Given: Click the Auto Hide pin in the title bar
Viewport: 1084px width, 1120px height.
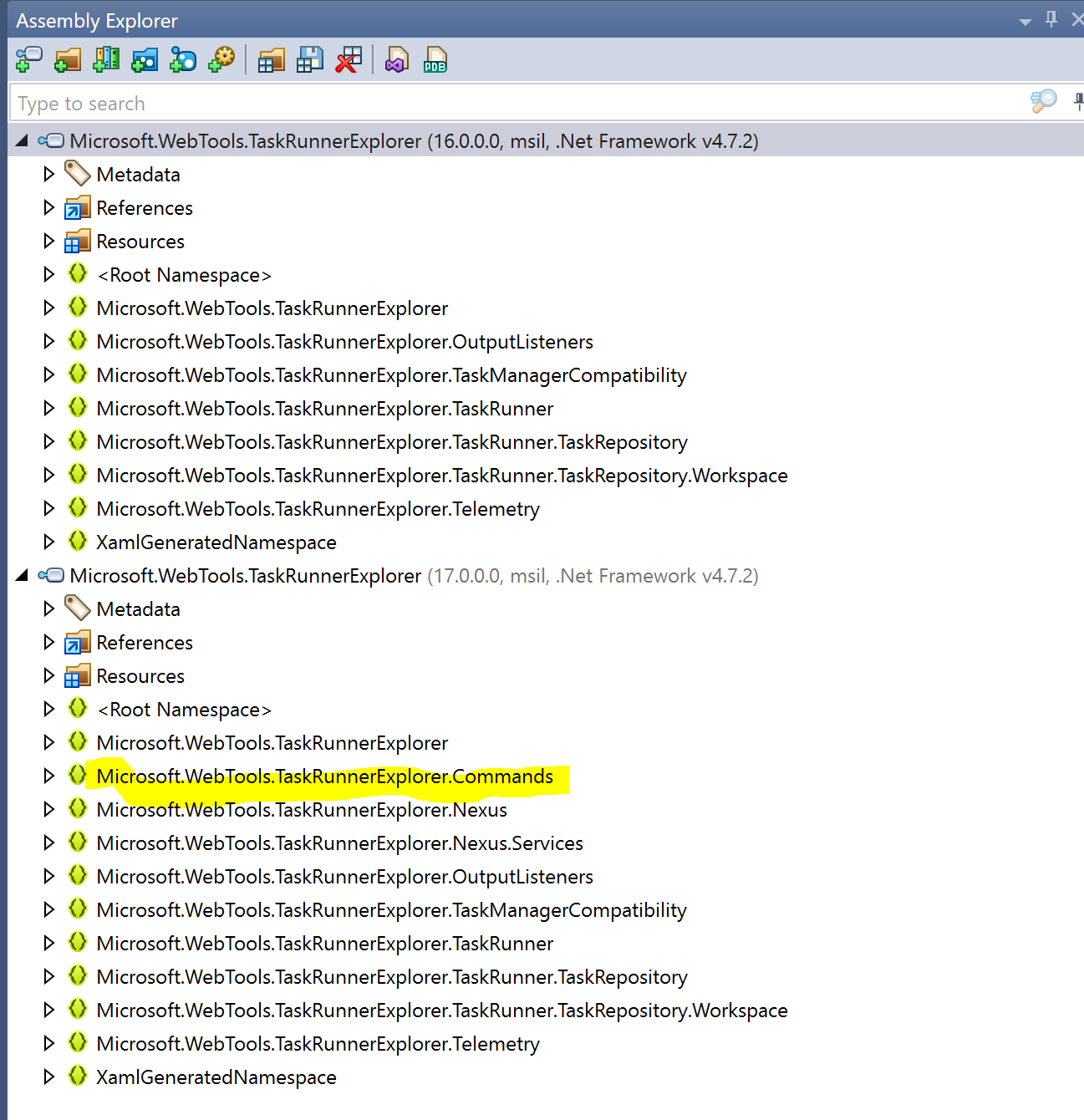Looking at the screenshot, I should (x=1051, y=19).
